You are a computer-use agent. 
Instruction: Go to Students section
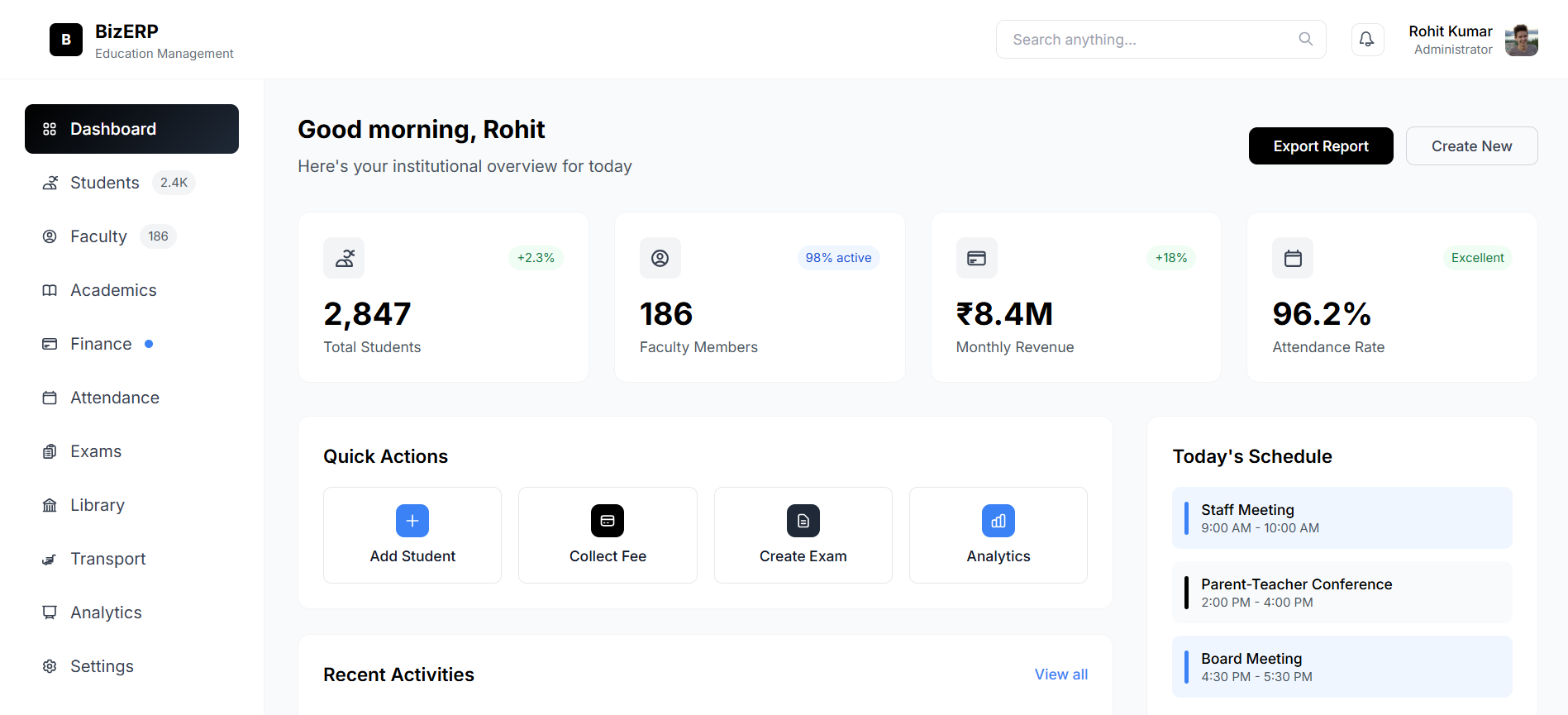pos(131,183)
